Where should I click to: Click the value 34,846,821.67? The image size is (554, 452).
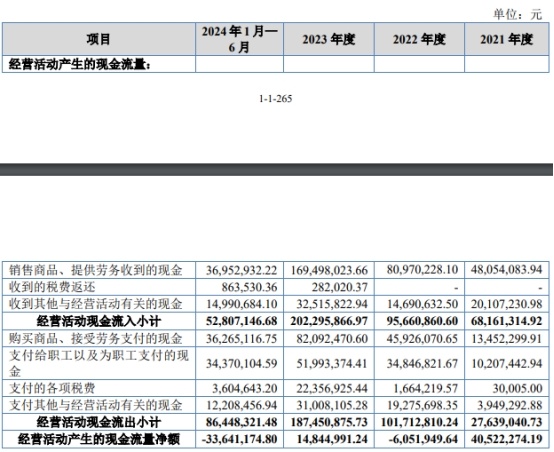[x=422, y=364]
